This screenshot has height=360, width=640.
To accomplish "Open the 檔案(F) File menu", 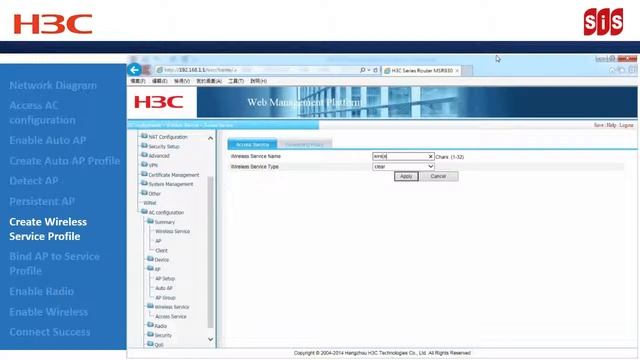I will point(138,81).
